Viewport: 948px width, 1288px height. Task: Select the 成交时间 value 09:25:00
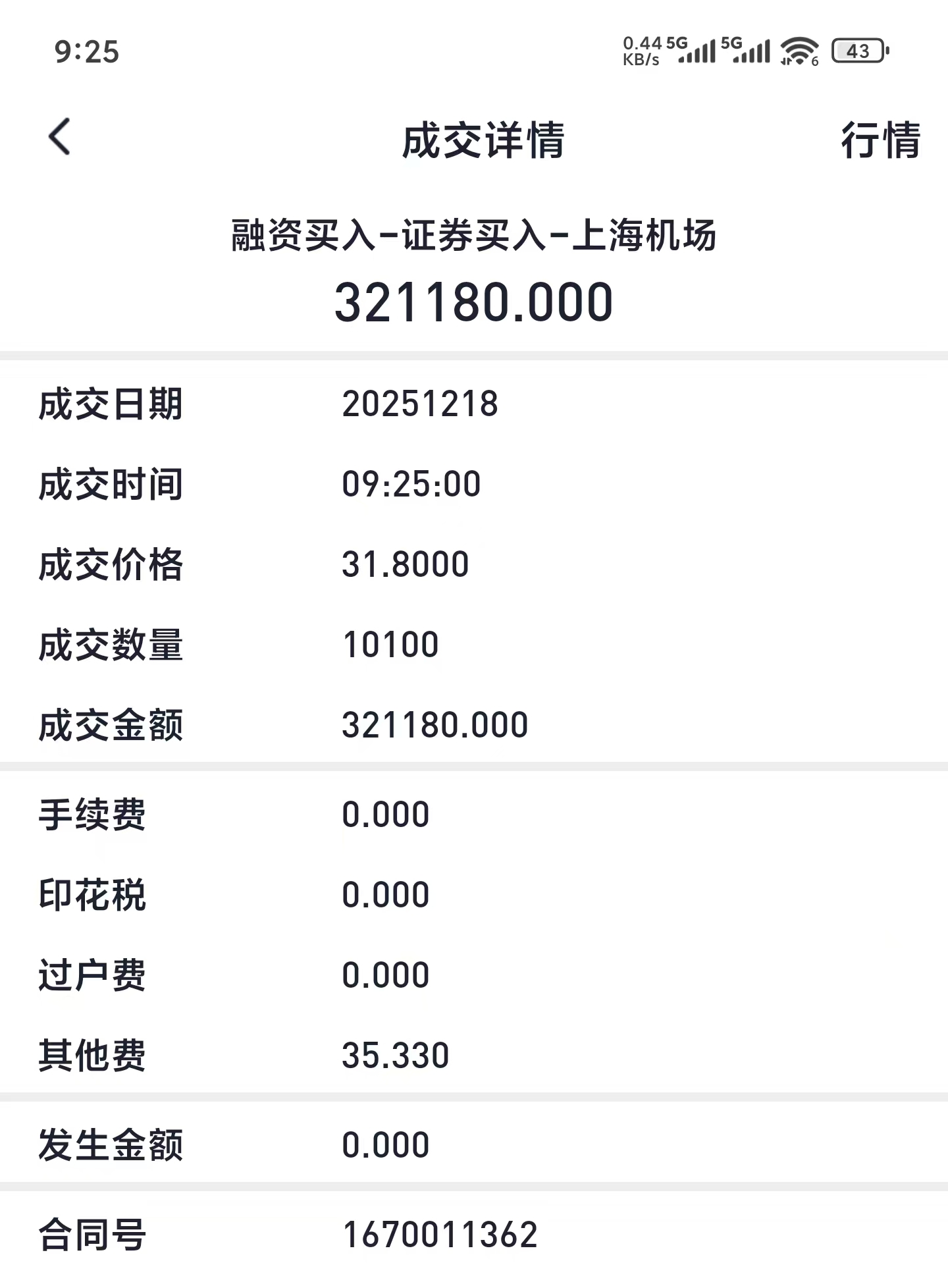coord(411,484)
